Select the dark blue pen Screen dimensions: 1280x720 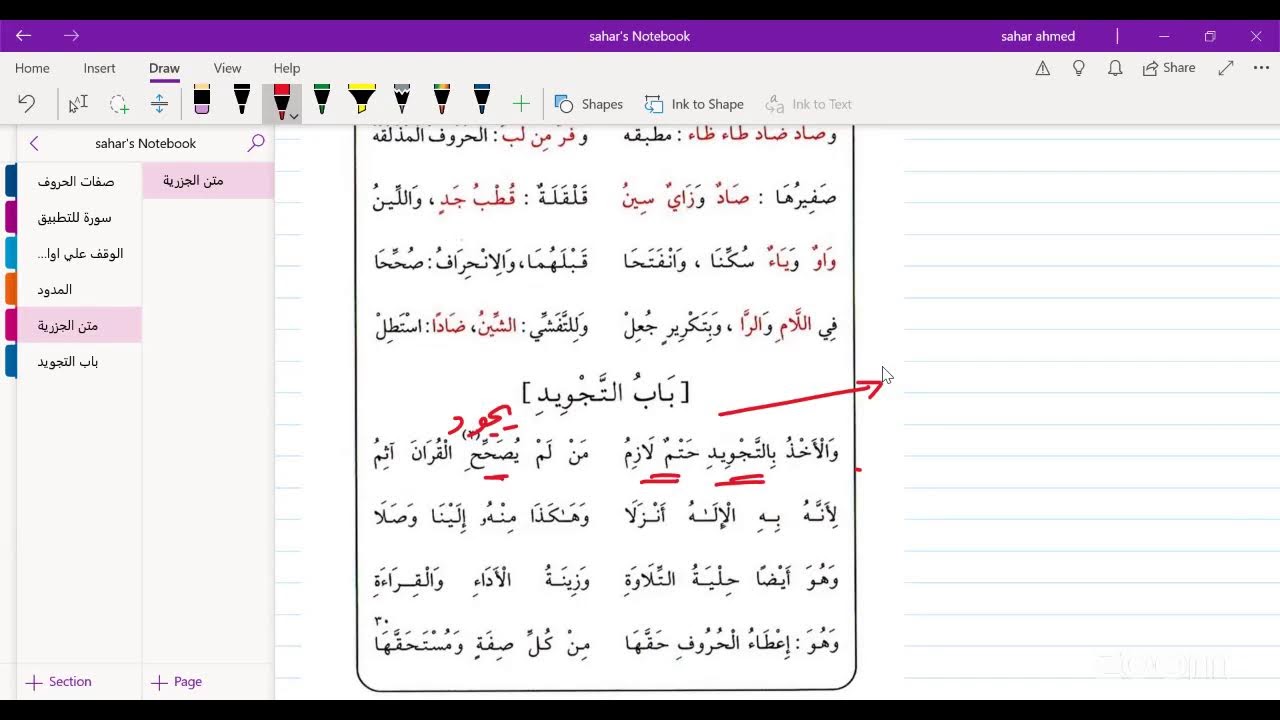tap(482, 100)
